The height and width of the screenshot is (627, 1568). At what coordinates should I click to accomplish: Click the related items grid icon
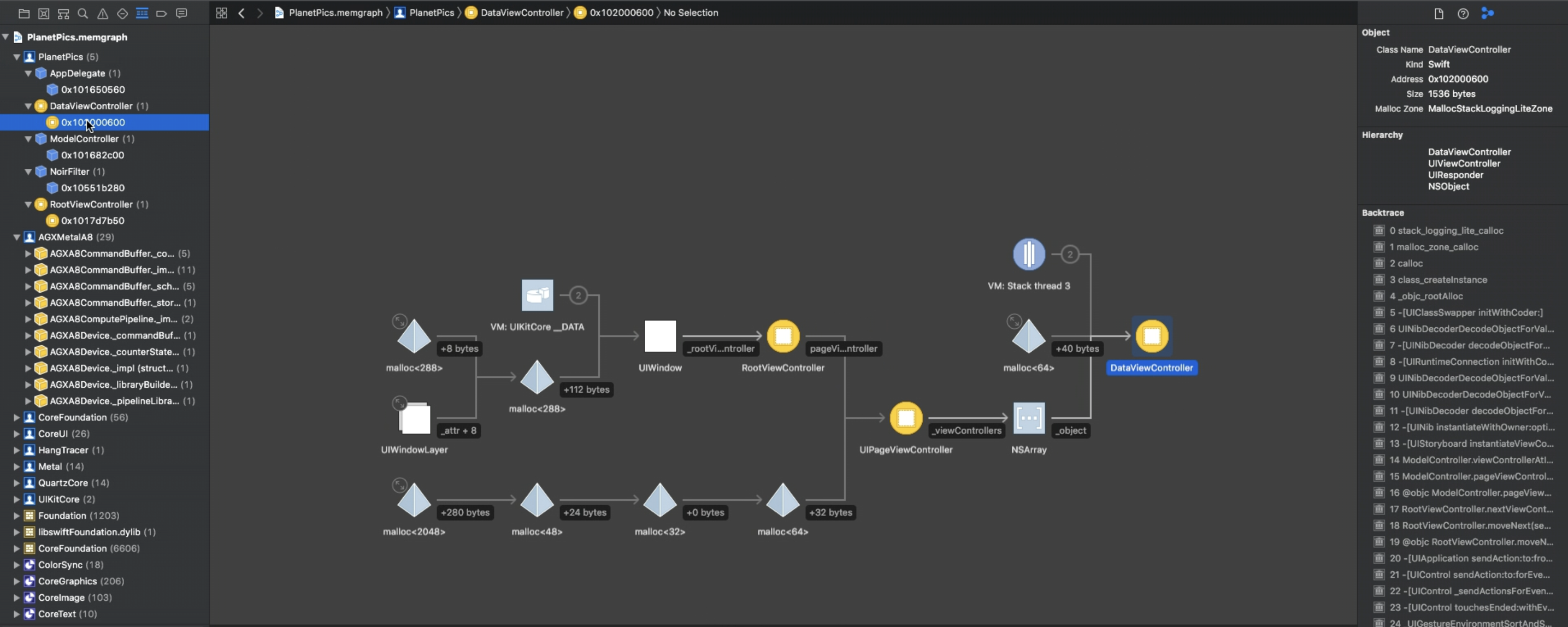222,13
